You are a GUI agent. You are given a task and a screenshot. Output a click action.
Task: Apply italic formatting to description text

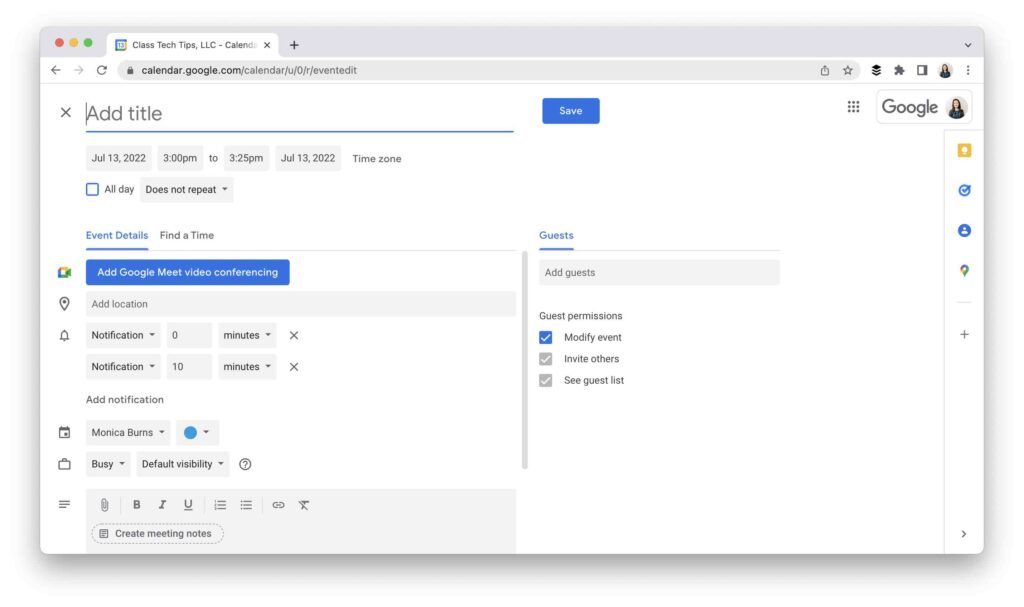click(x=162, y=505)
